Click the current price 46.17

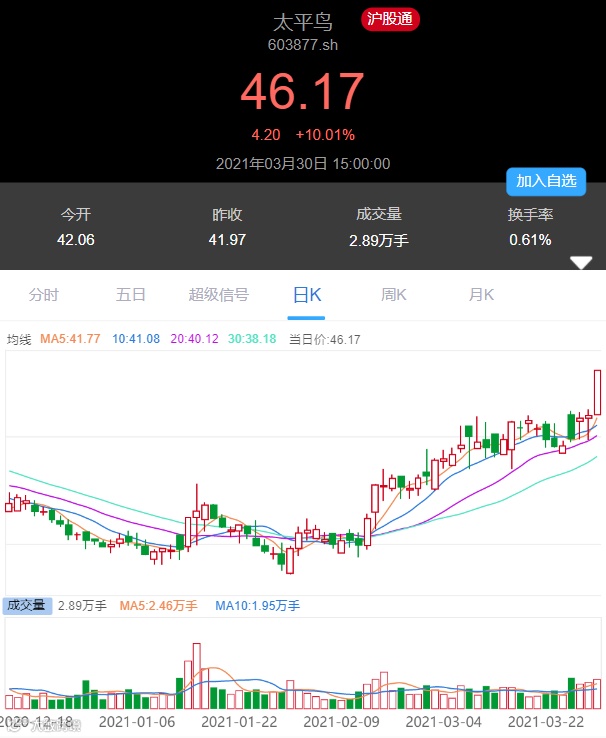point(303,92)
